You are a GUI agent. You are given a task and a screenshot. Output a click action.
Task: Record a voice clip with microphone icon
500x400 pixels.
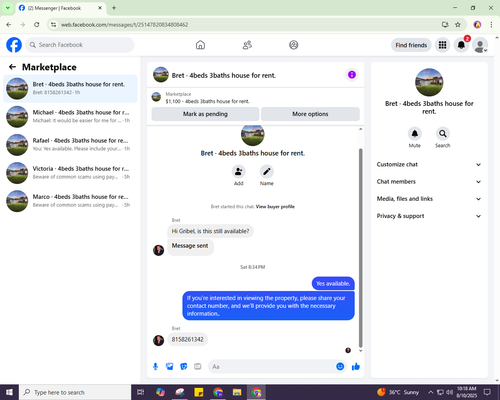(155, 367)
